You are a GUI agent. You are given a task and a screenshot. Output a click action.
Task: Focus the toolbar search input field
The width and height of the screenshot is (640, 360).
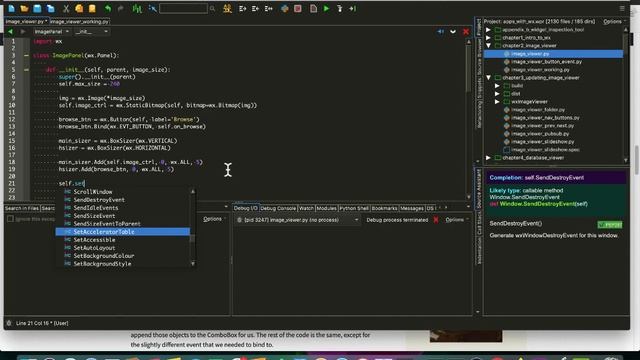(183, 8)
